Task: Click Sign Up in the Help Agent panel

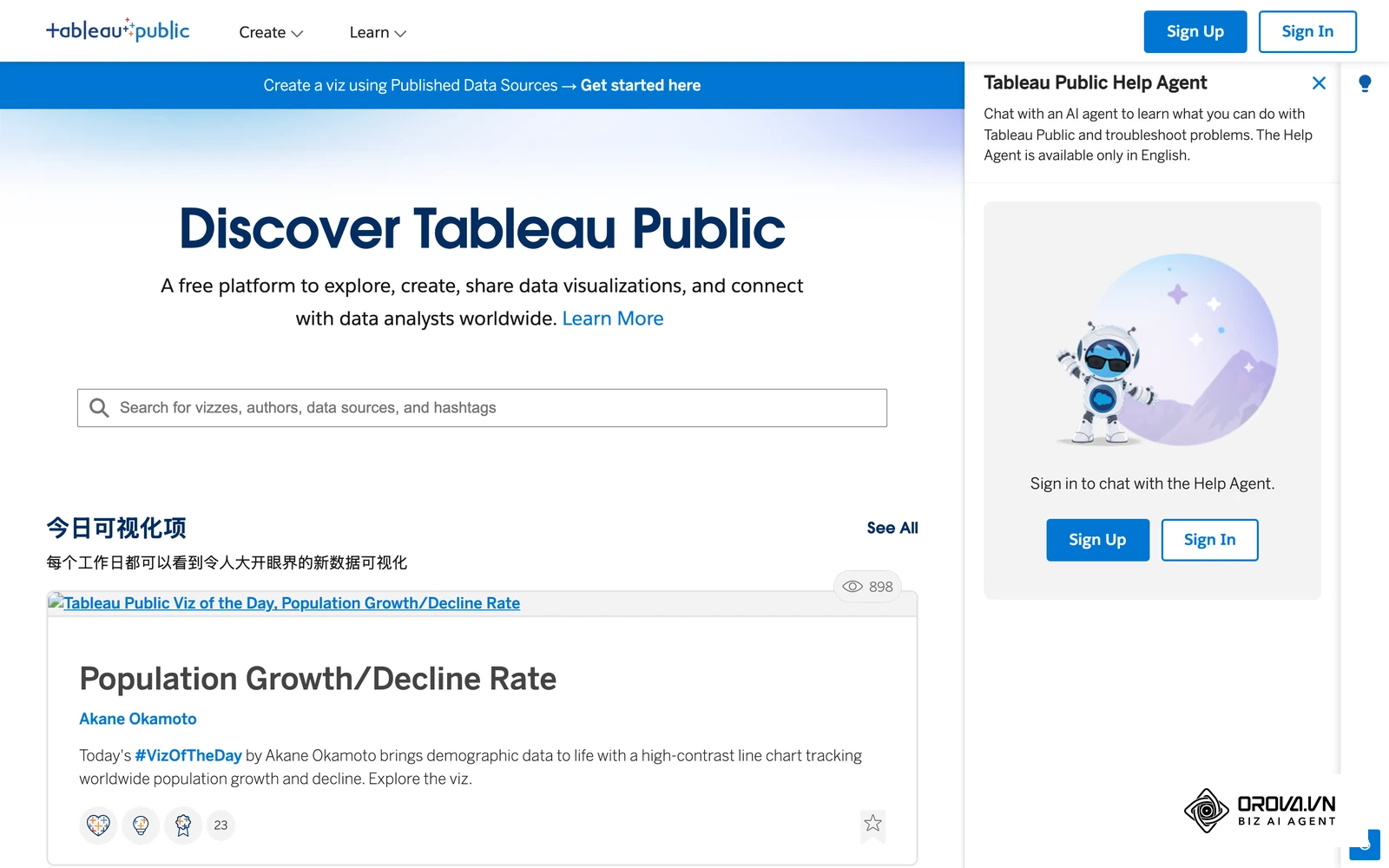Action: pos(1097,540)
